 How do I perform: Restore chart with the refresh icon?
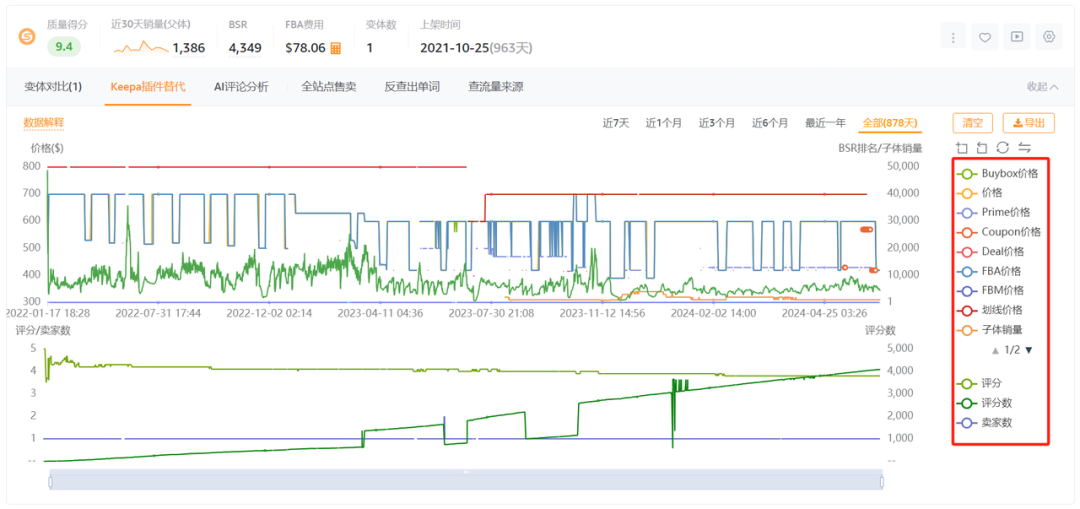tap(1003, 147)
